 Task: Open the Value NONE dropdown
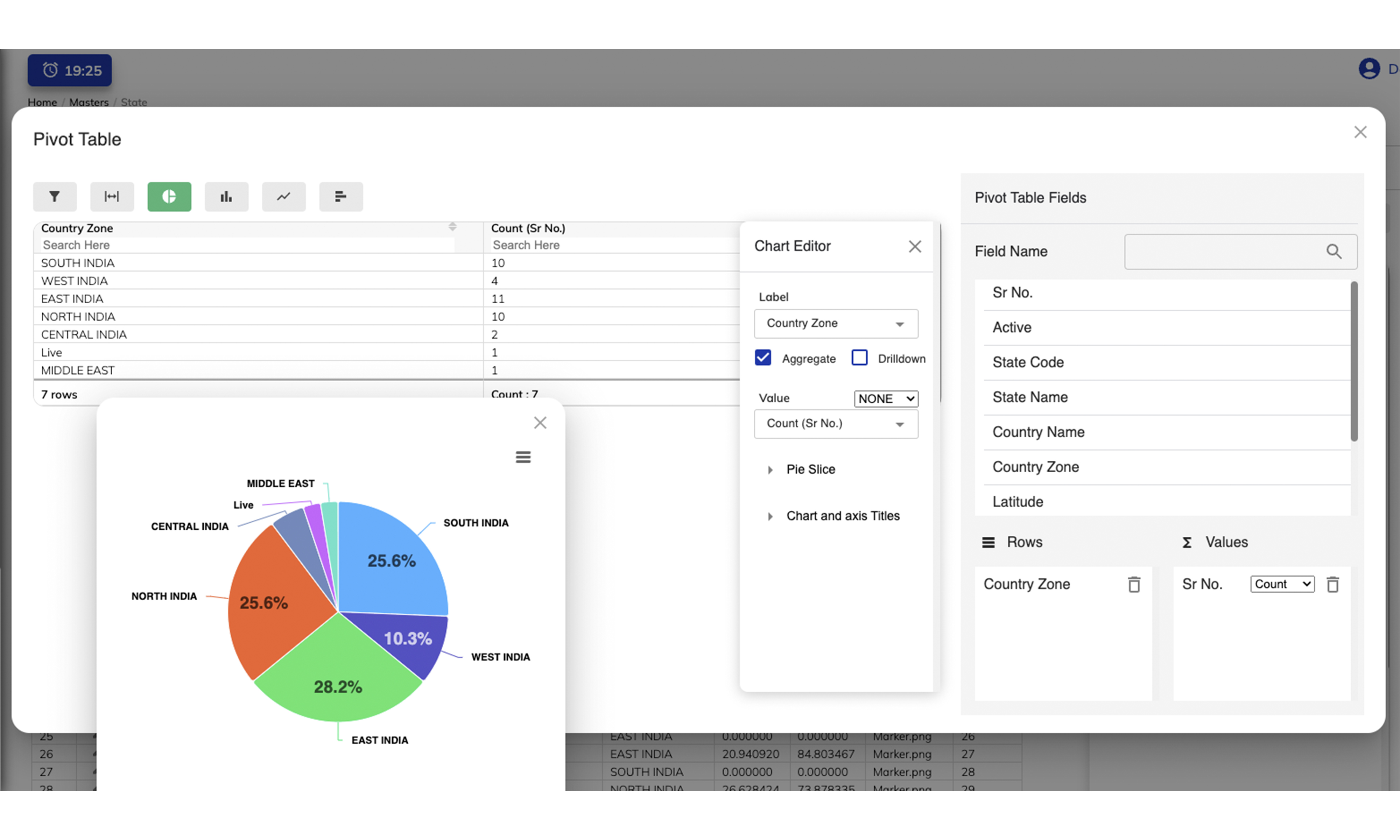(886, 398)
